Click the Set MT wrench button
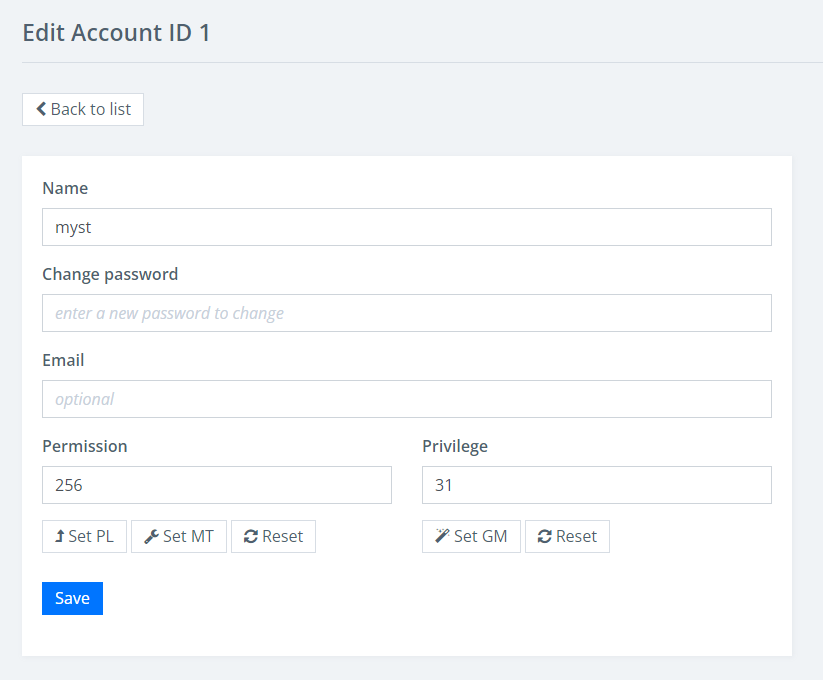Viewport: 823px width, 680px height. tap(179, 536)
